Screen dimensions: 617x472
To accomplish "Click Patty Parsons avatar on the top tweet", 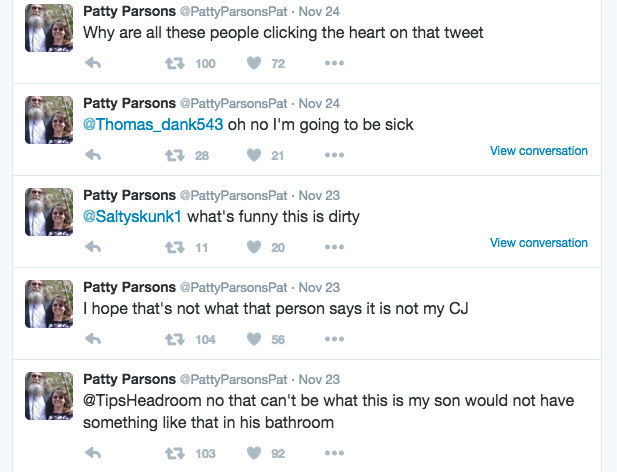I will tap(49, 28).
